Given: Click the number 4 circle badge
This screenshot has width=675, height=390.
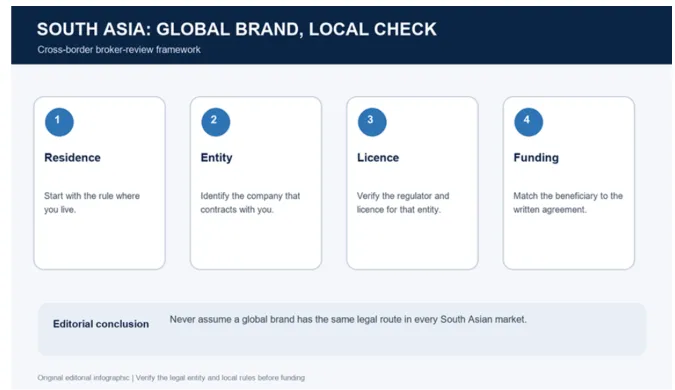Looking at the screenshot, I should 529,122.
